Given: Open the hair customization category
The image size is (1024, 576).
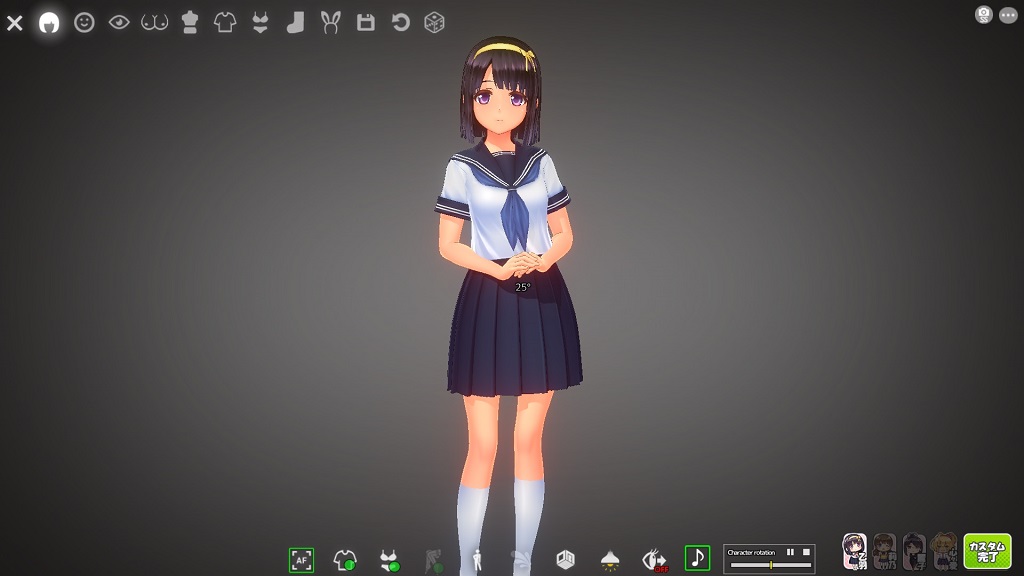Looking at the screenshot, I should pyautogui.click(x=48, y=23).
